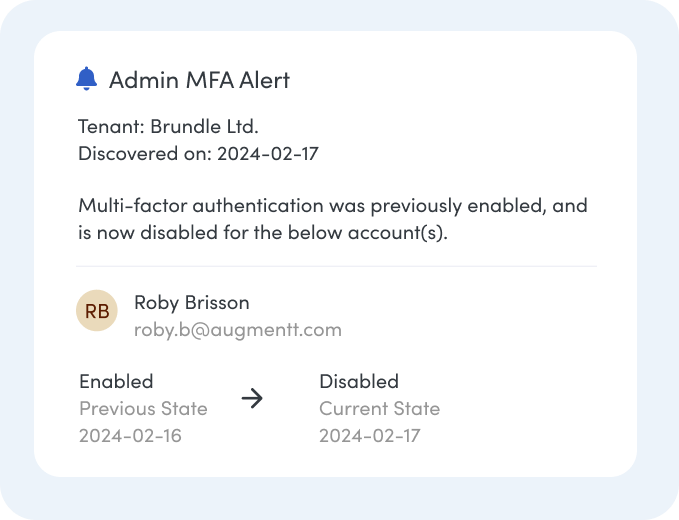Screen dimensions: 679x520
Task: Click the Tenant: Brundle Ltd. line
Action: [168, 126]
